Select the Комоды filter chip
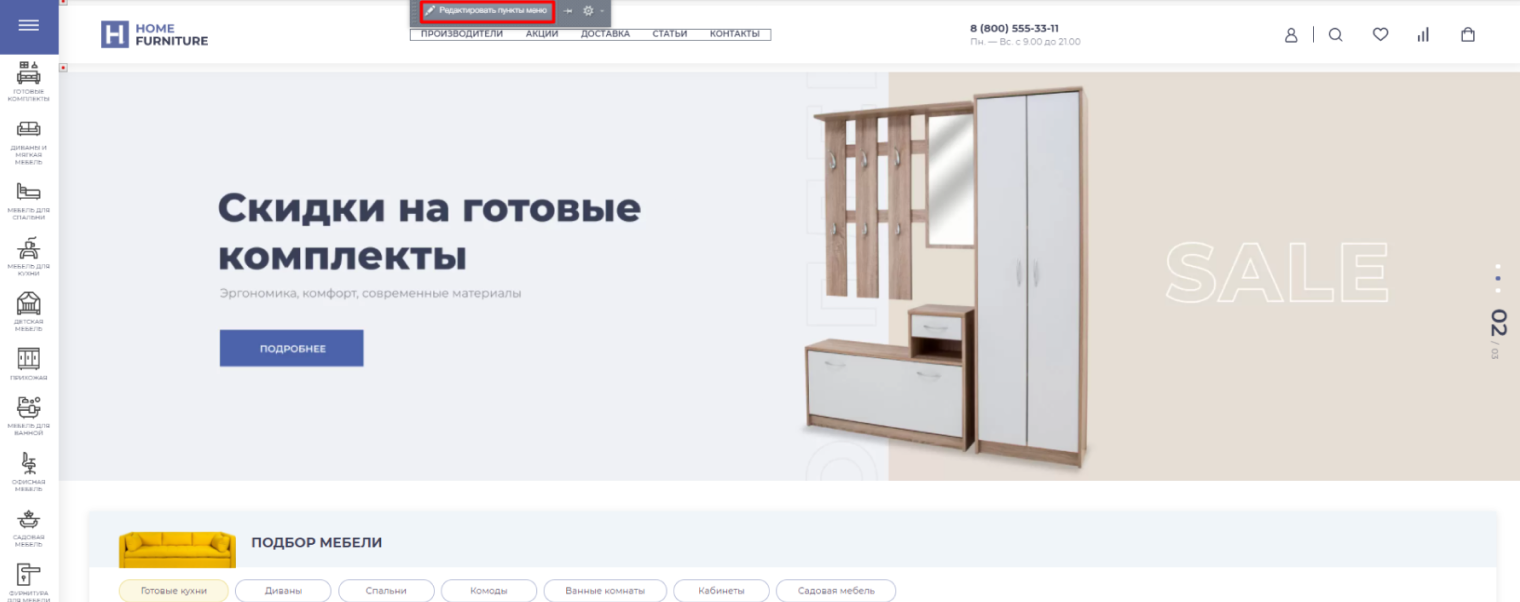The height and width of the screenshot is (602, 1520). coord(489,591)
